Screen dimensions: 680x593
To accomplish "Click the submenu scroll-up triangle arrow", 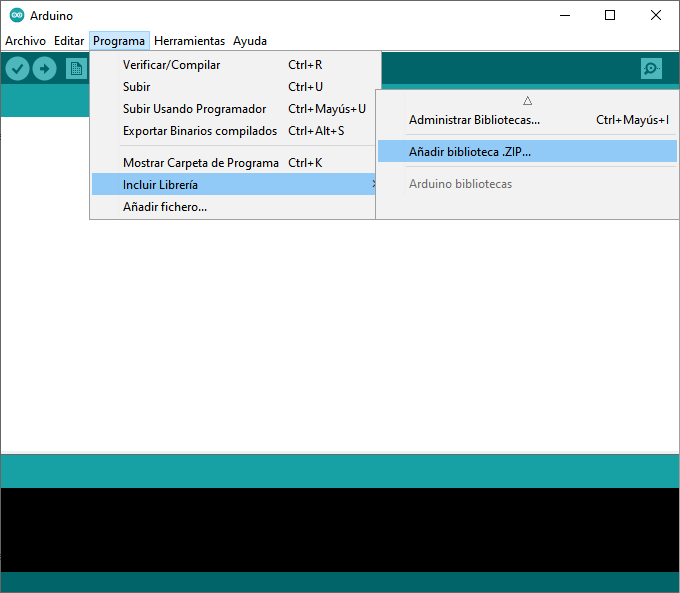I will click(527, 101).
